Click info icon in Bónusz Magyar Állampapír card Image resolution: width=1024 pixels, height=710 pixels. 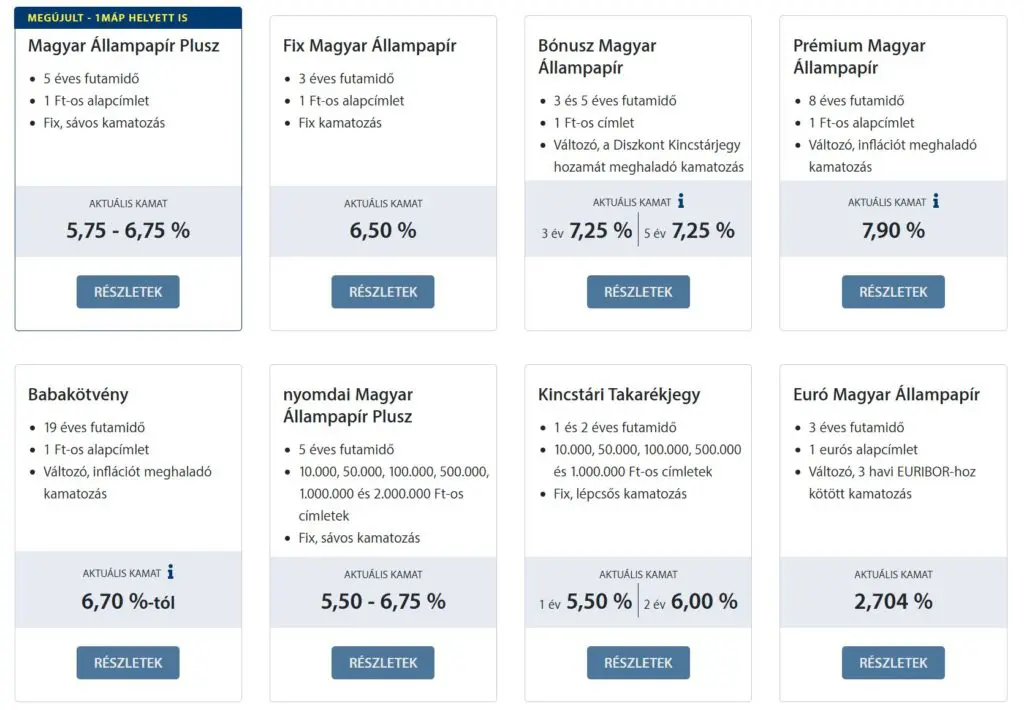681,201
